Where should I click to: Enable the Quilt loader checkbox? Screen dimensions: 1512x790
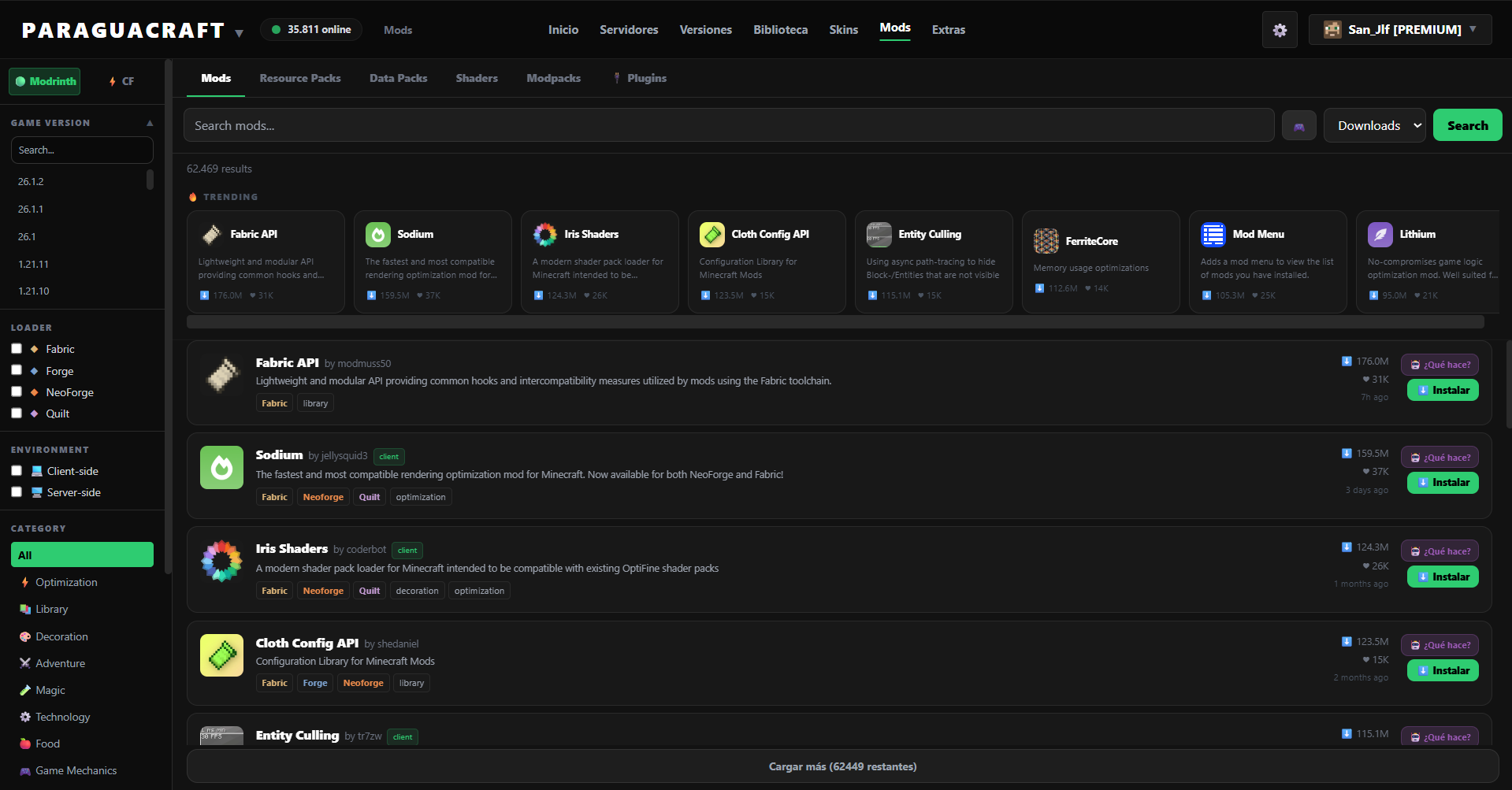pyautogui.click(x=17, y=413)
